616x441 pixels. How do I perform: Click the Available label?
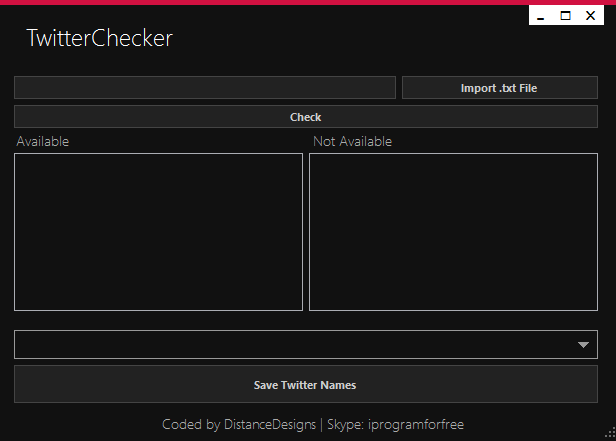43,141
